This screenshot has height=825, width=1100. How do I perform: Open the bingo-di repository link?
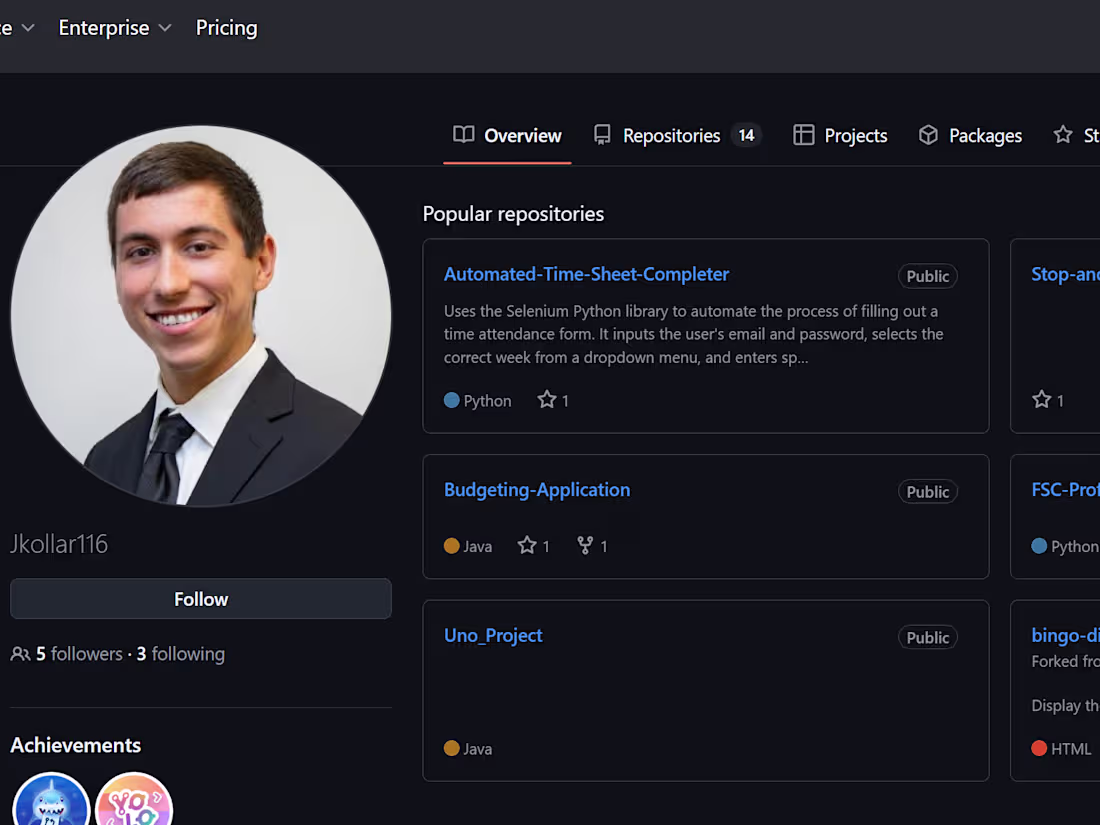[1066, 636]
